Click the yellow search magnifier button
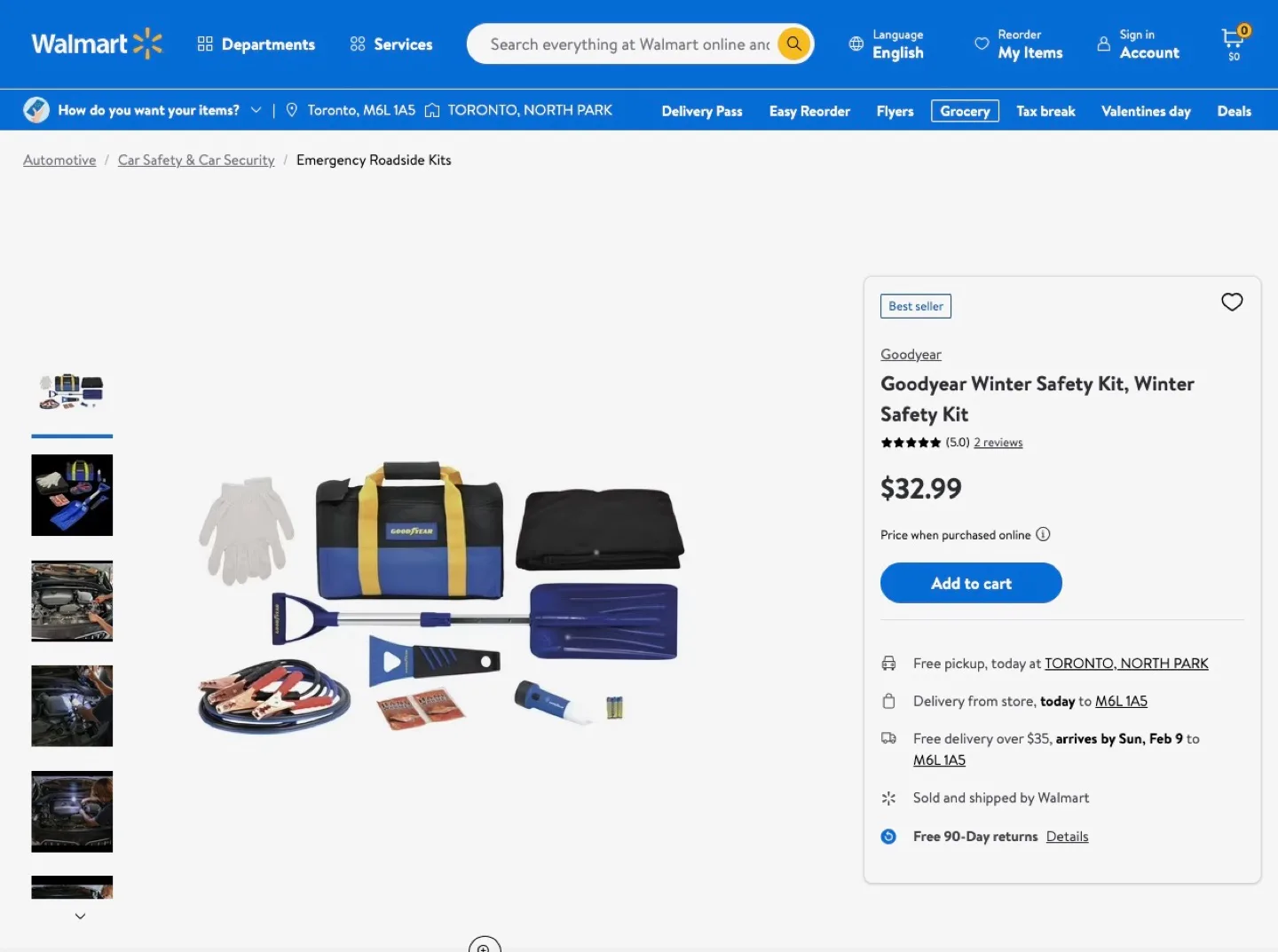Viewport: 1278px width, 952px height. coord(794,43)
